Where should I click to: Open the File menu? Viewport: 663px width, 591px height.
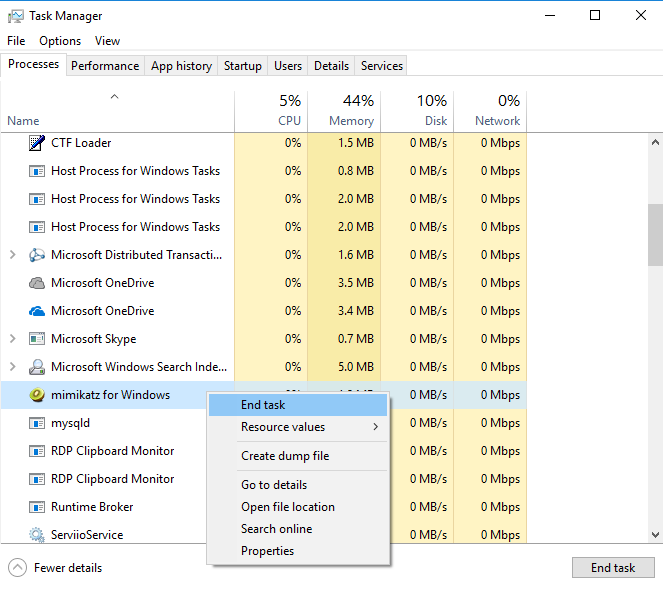(x=16, y=41)
